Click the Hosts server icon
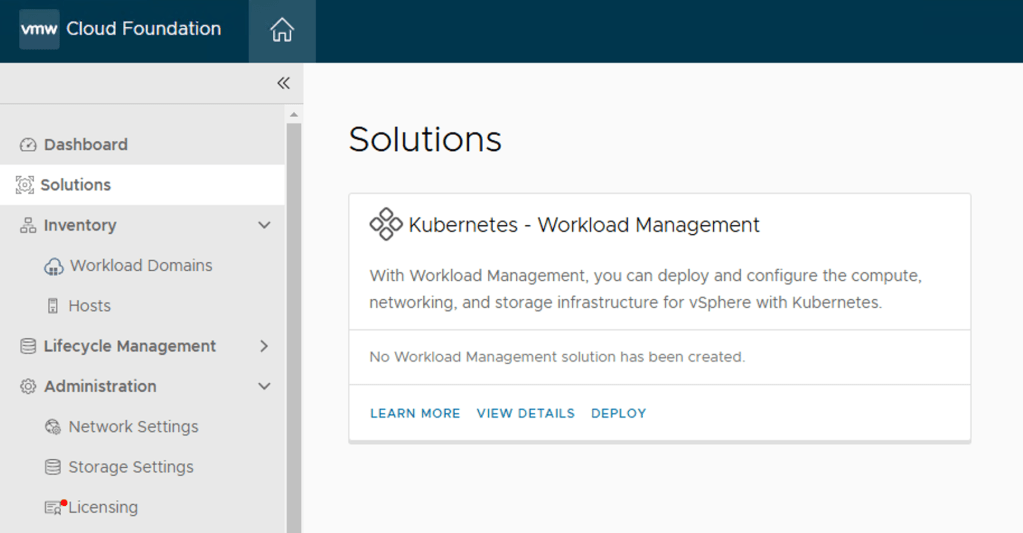The width and height of the screenshot is (1023, 533). [x=53, y=306]
